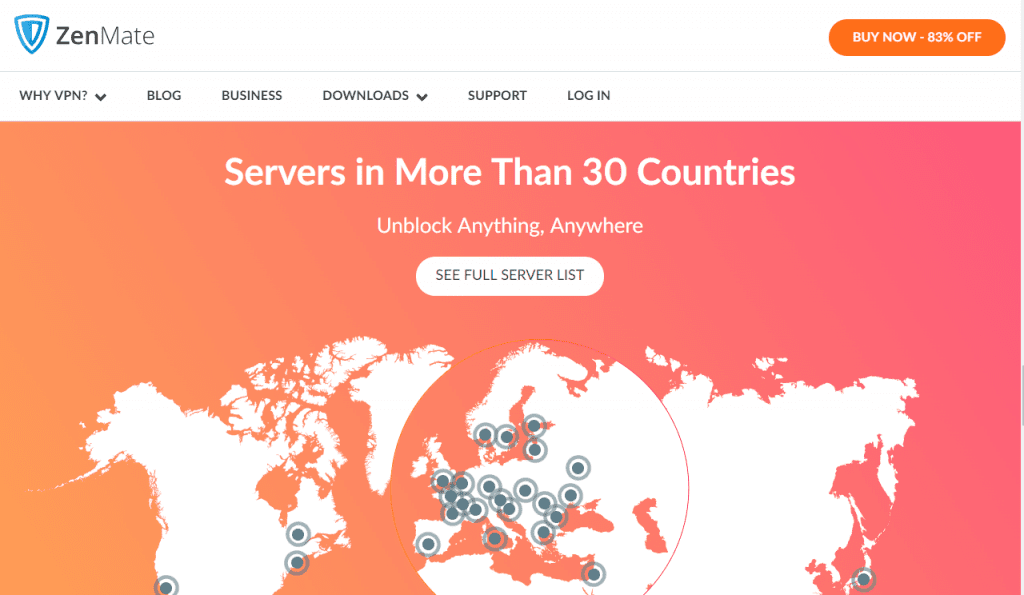Expand the WHY VPN? chevron arrow
The width and height of the screenshot is (1024, 595).
[101, 97]
